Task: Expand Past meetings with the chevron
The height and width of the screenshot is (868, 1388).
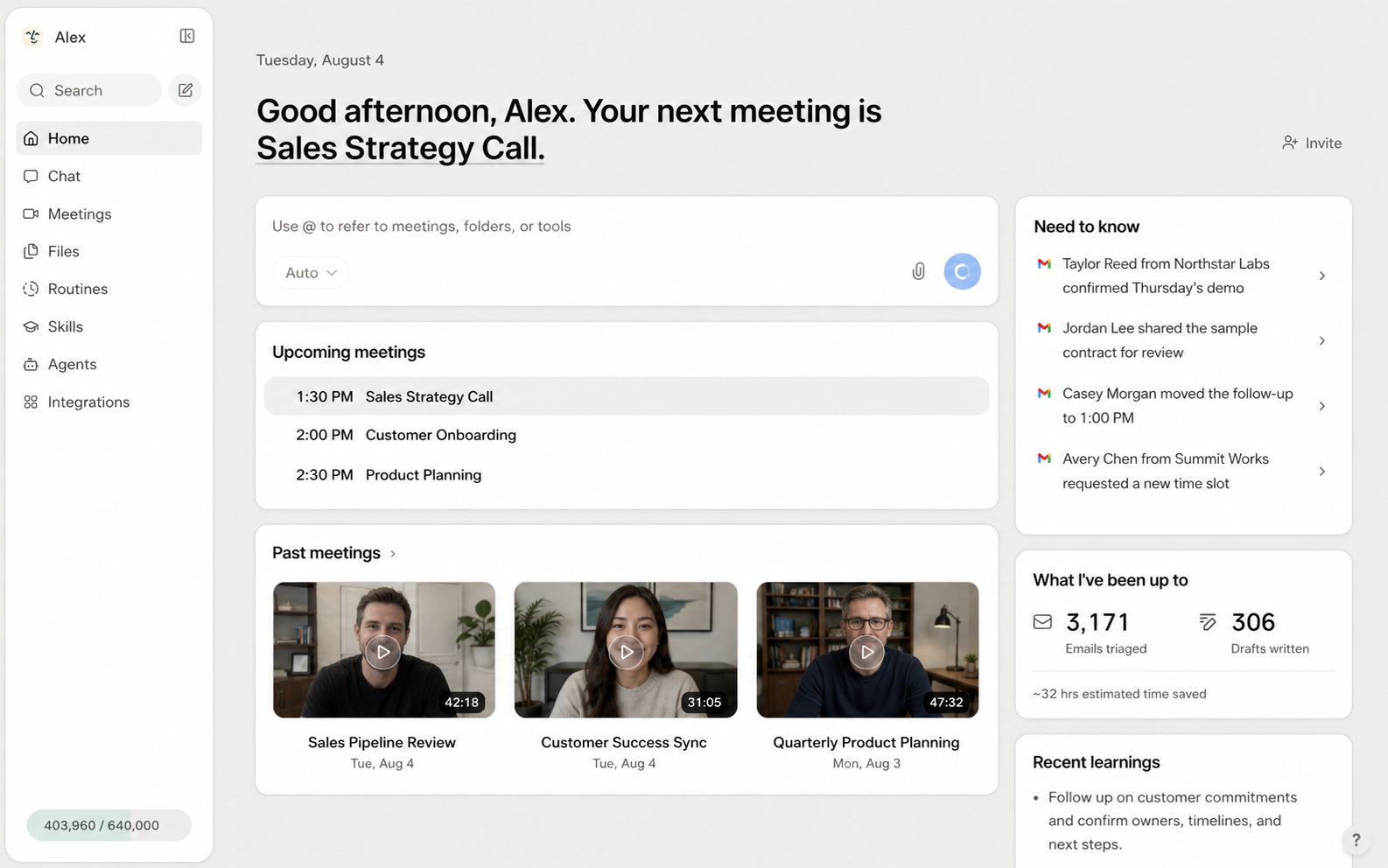Action: click(393, 554)
